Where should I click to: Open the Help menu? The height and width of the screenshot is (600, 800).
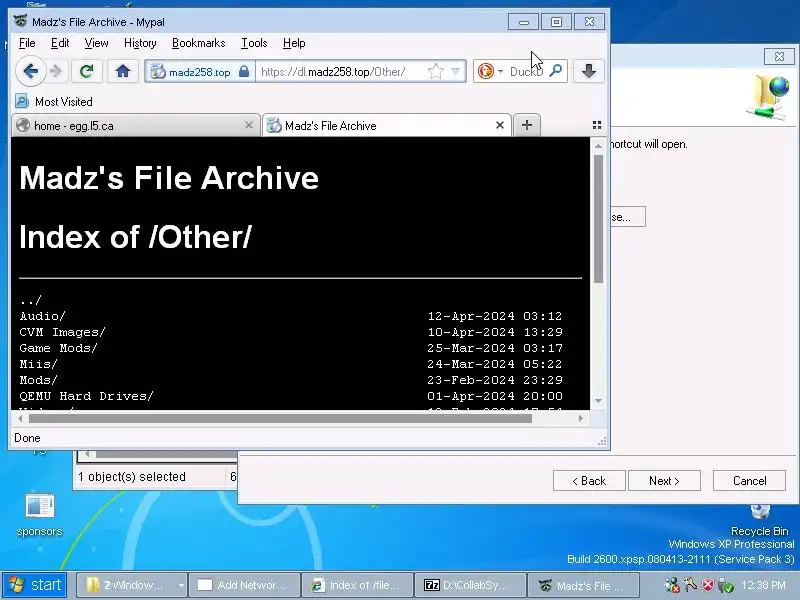click(x=294, y=43)
